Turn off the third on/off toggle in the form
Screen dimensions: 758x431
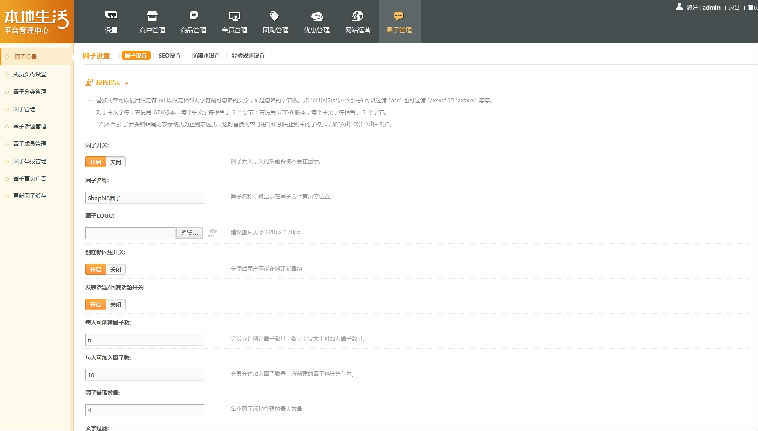click(116, 304)
